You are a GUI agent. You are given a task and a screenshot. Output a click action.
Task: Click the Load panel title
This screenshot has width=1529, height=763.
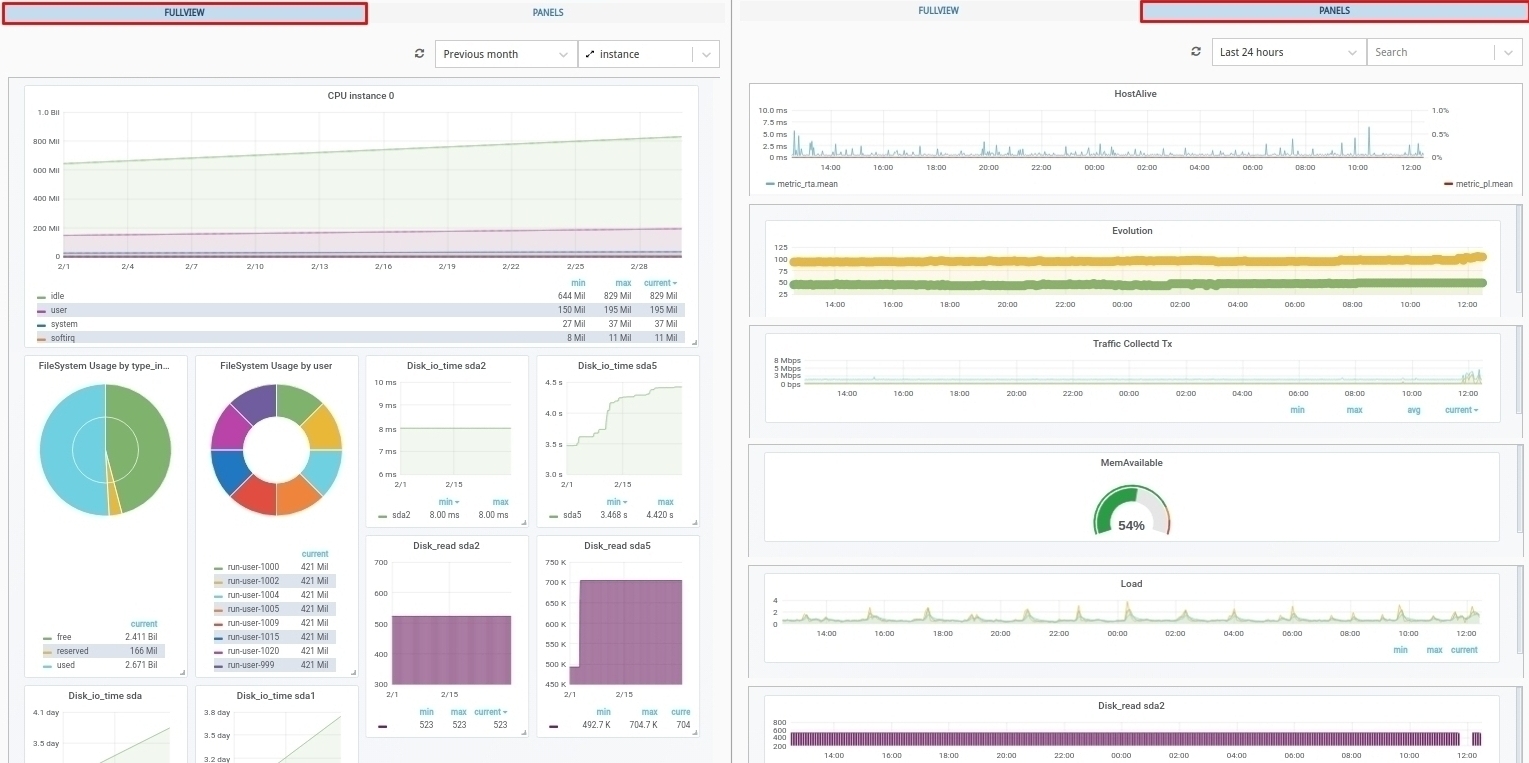1131,584
